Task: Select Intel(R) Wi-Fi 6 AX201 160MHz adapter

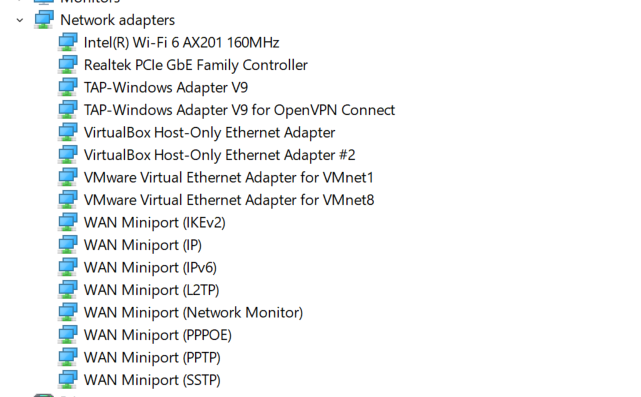Action: 182,43
